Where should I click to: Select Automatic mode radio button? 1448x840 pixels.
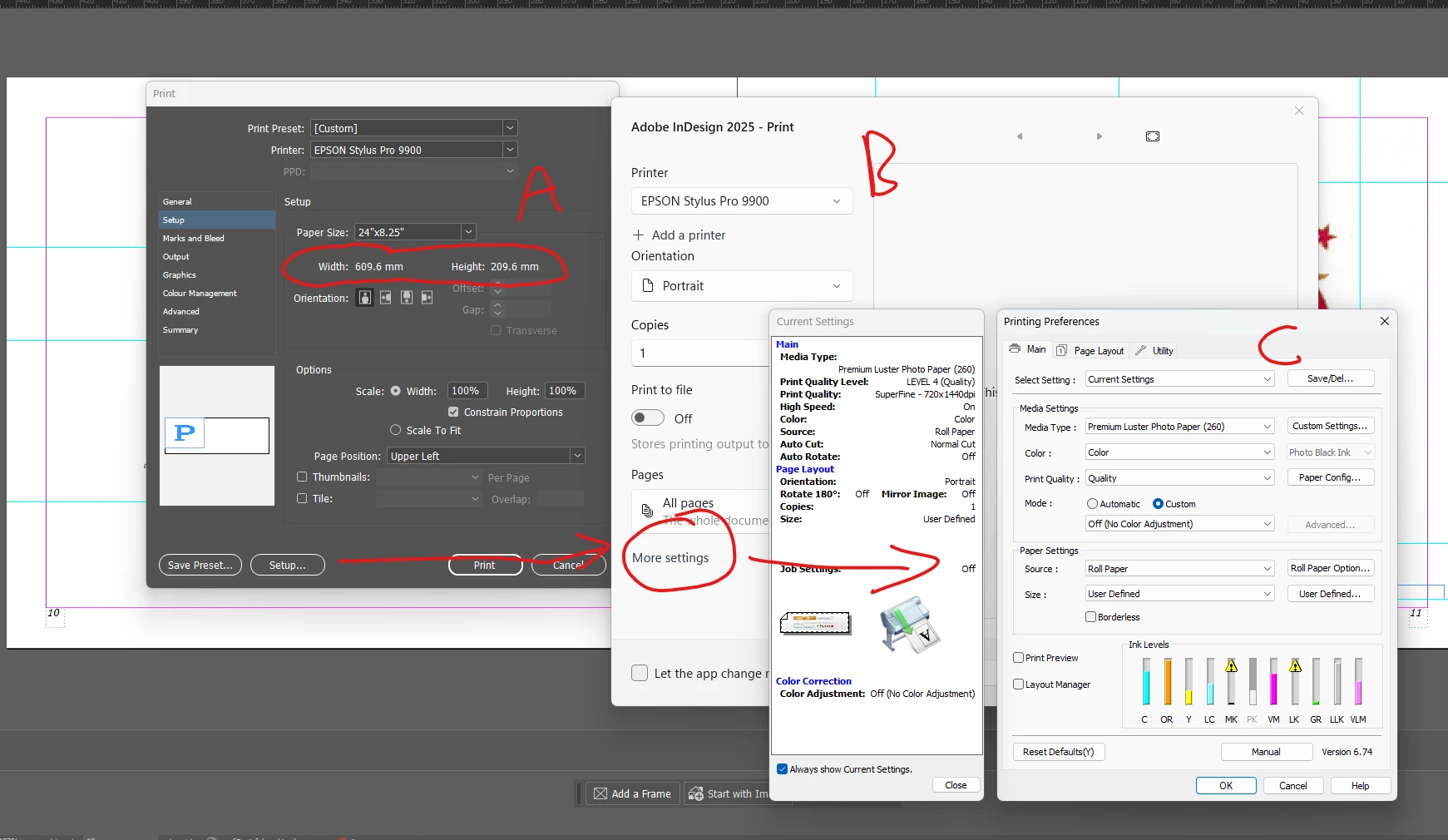tap(1092, 504)
